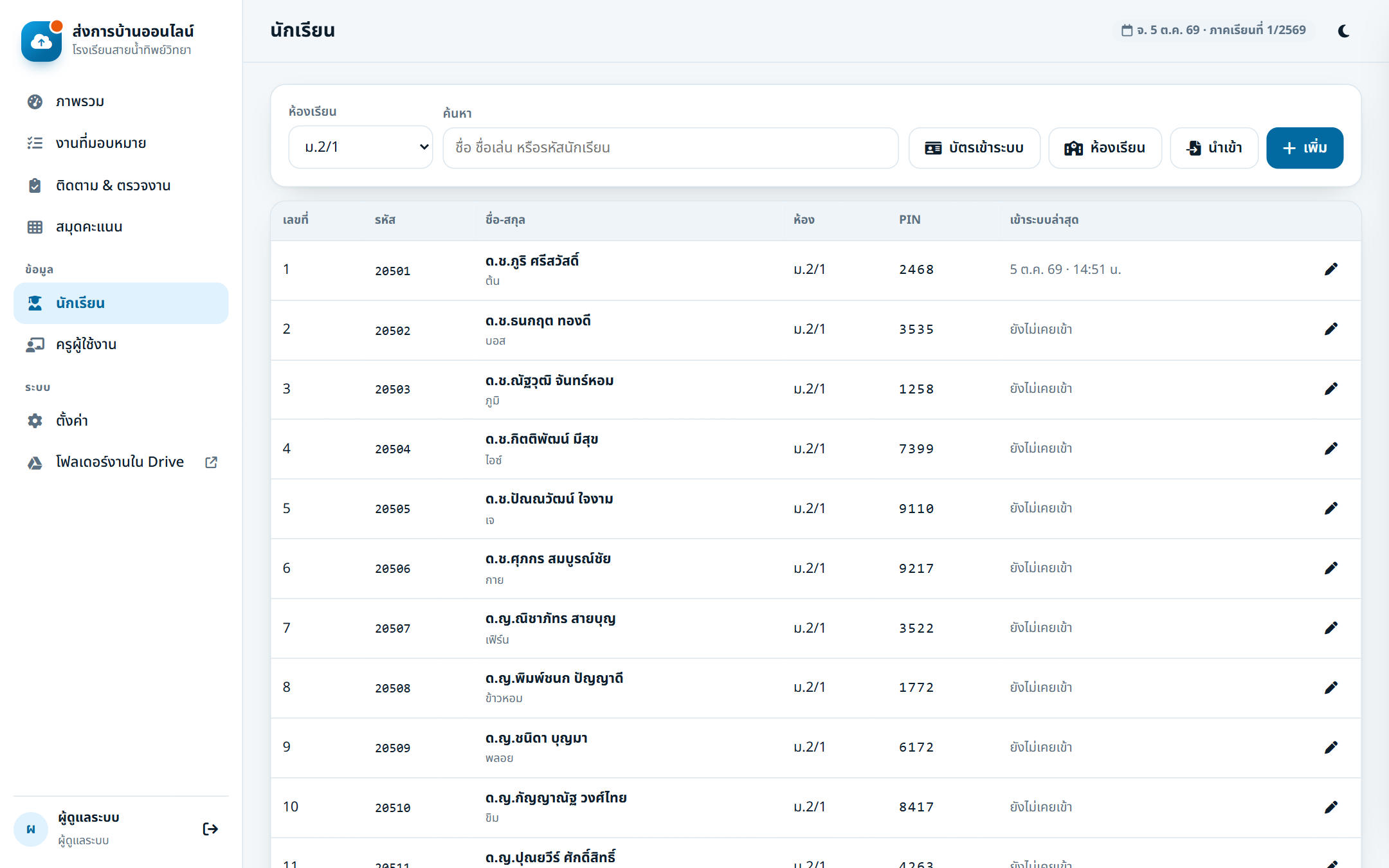Edit student 20505 pencil icon
Viewport: 1389px width, 868px height.
tap(1330, 509)
